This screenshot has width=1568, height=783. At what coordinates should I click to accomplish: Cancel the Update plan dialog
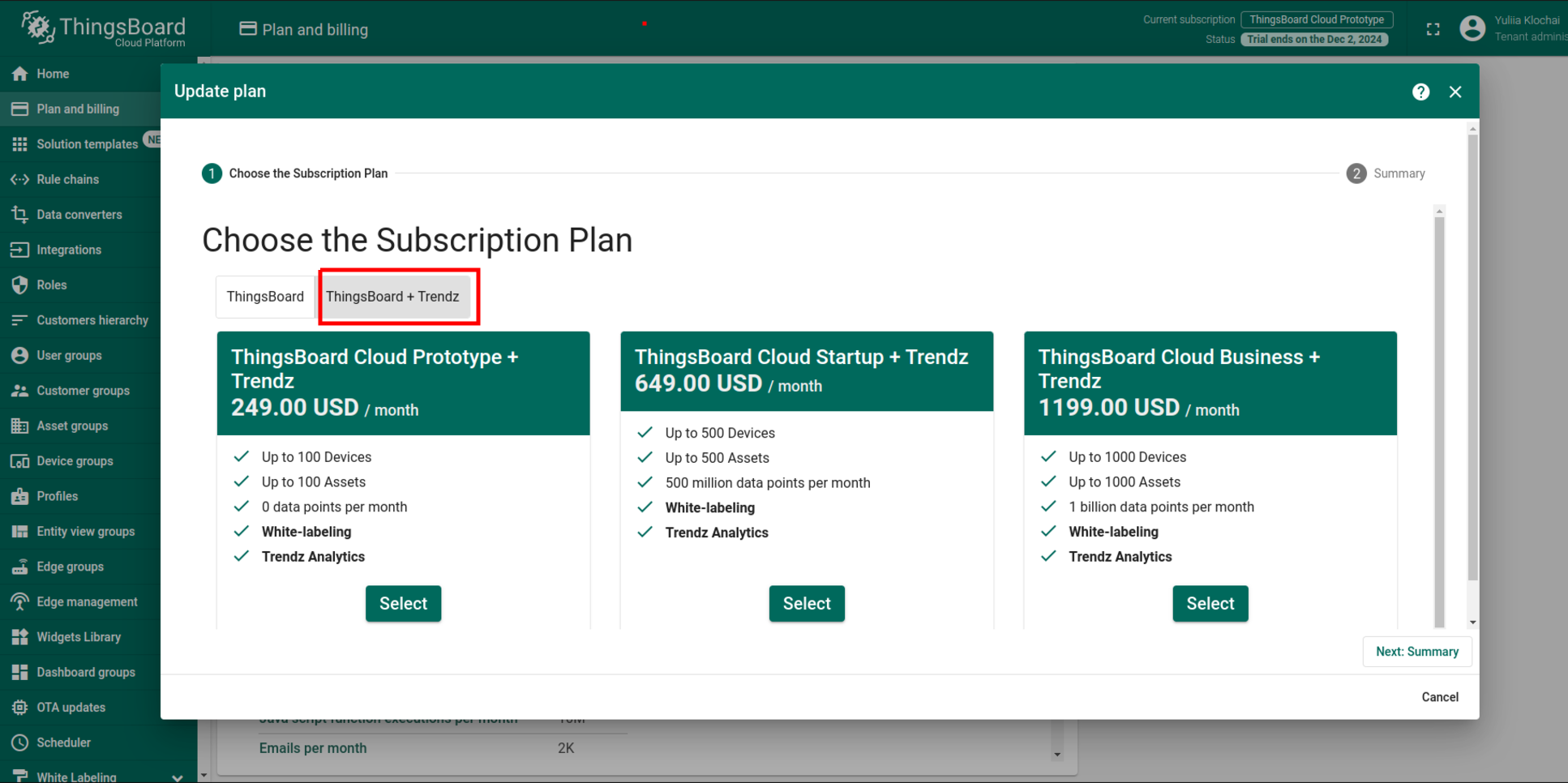1439,697
